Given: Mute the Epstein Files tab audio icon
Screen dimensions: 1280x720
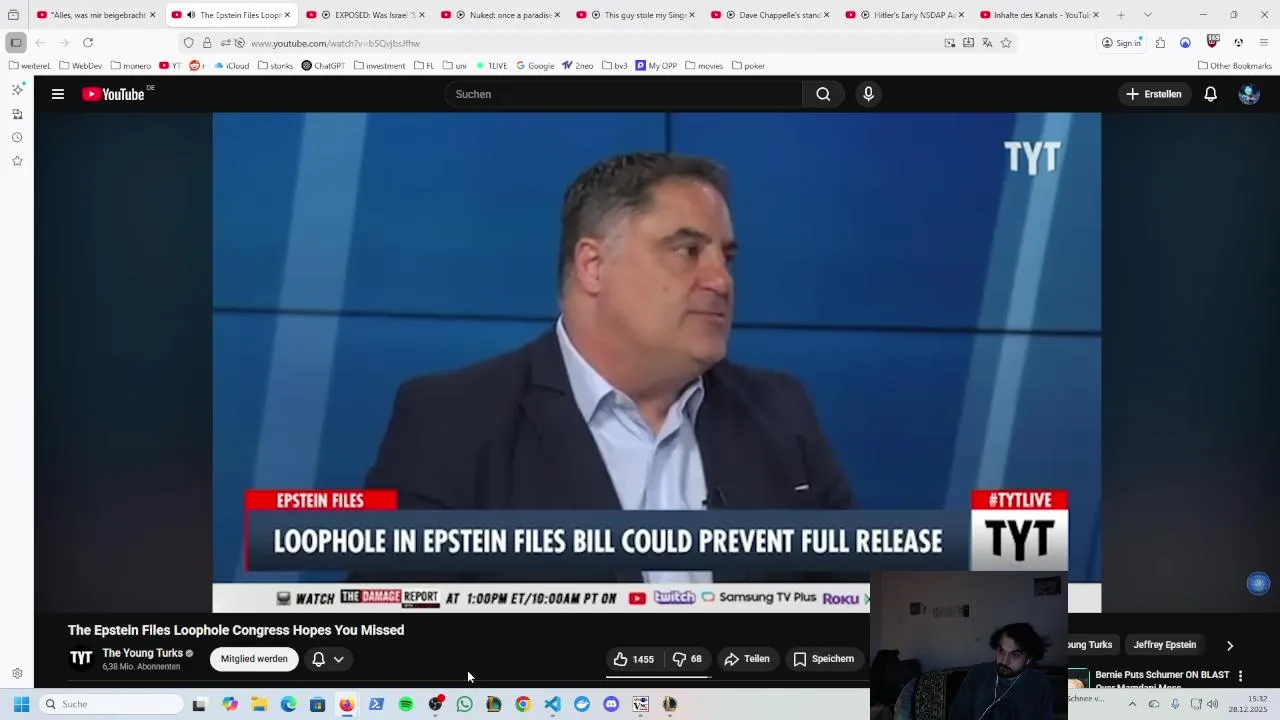Looking at the screenshot, I should click(x=190, y=15).
